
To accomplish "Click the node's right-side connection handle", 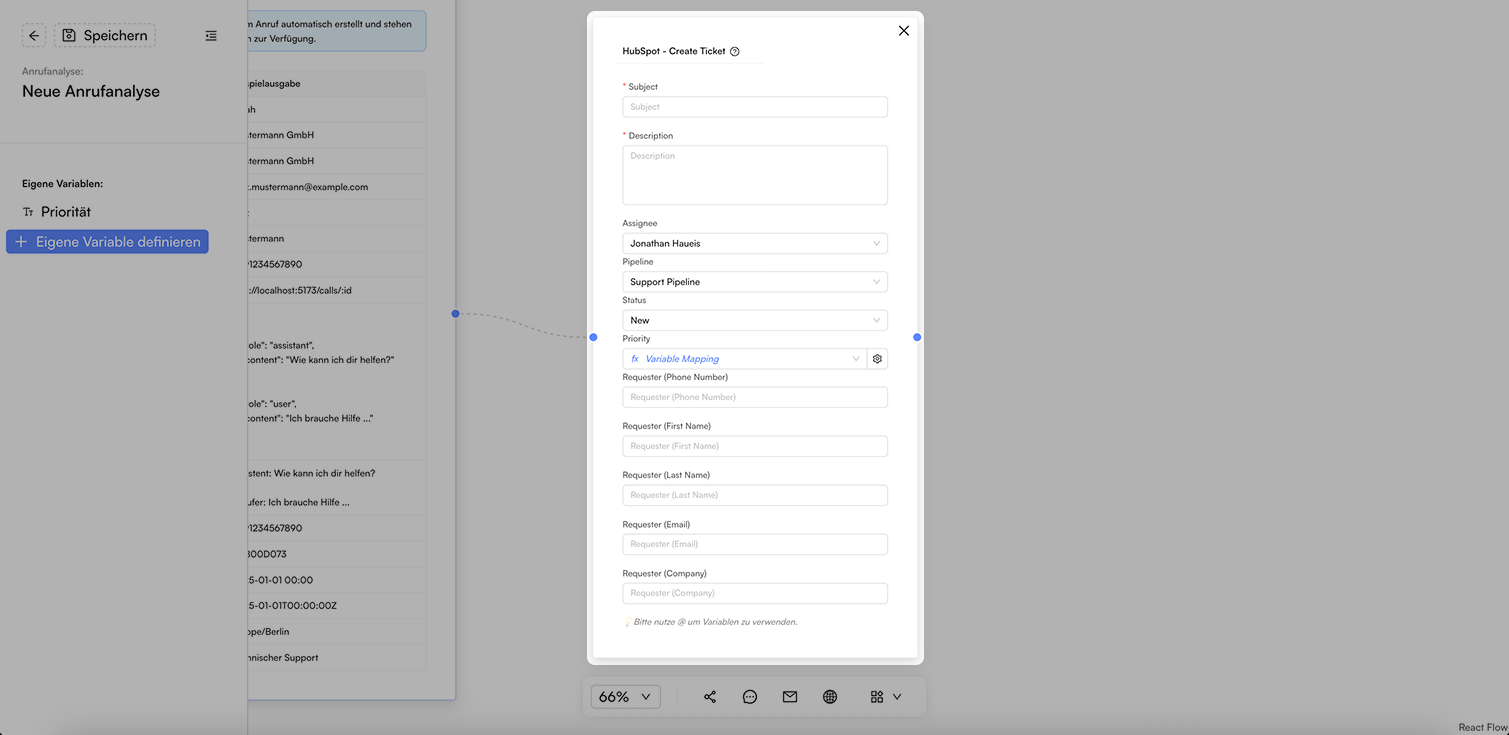I will click(917, 337).
